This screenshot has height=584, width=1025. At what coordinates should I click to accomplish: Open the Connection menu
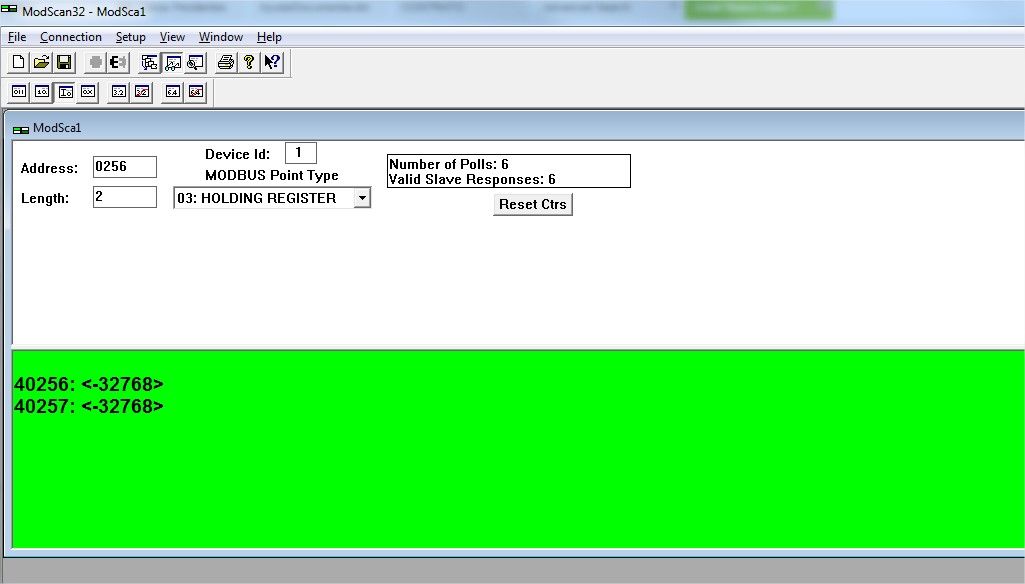click(71, 37)
